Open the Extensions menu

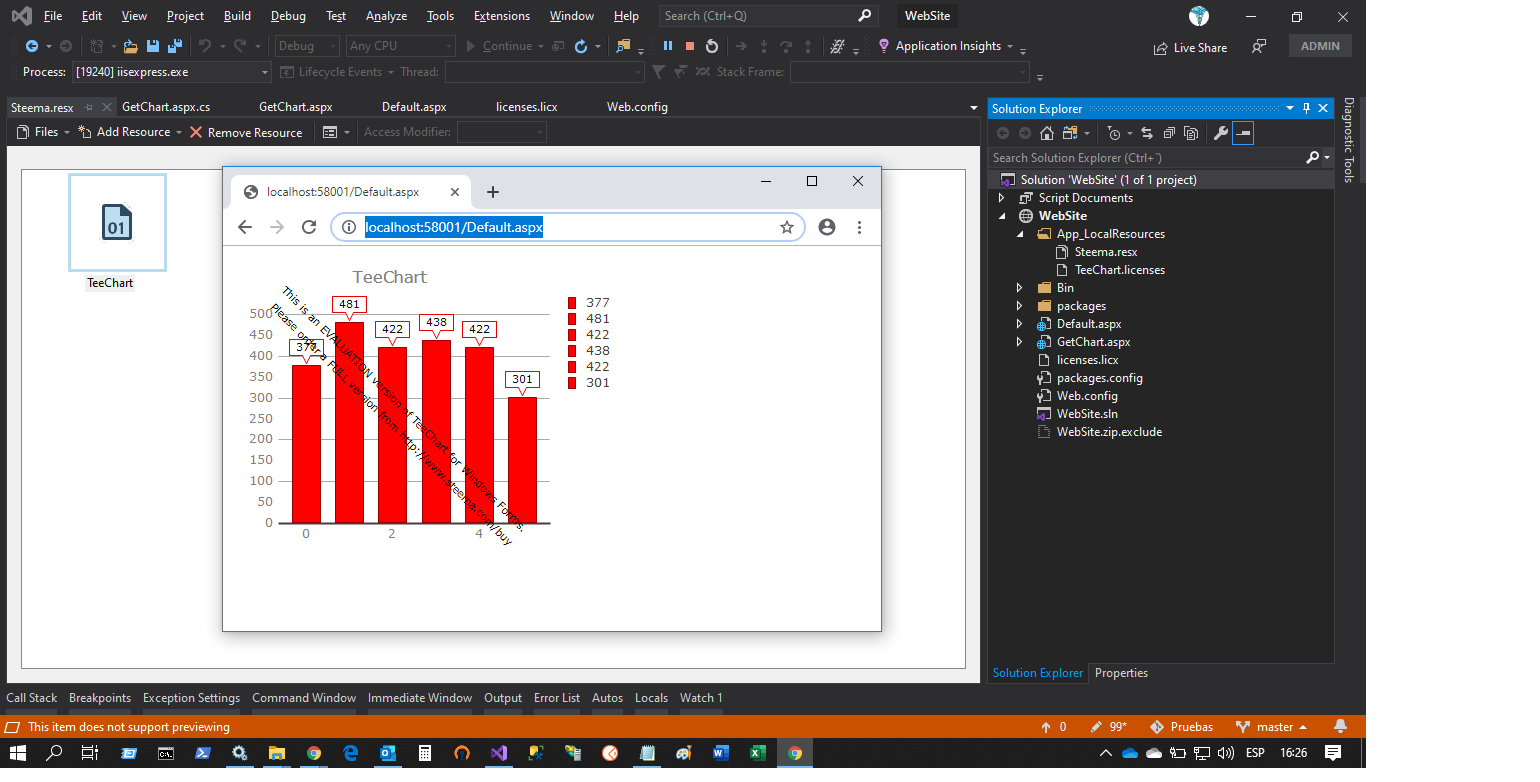tap(502, 16)
